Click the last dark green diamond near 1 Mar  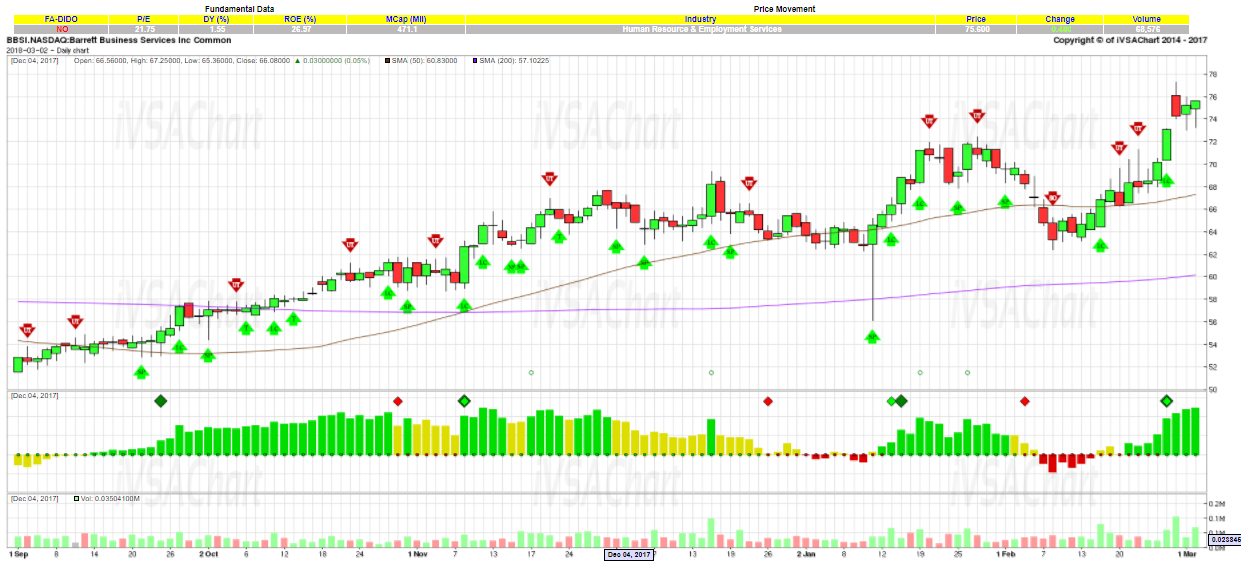tap(1166, 401)
